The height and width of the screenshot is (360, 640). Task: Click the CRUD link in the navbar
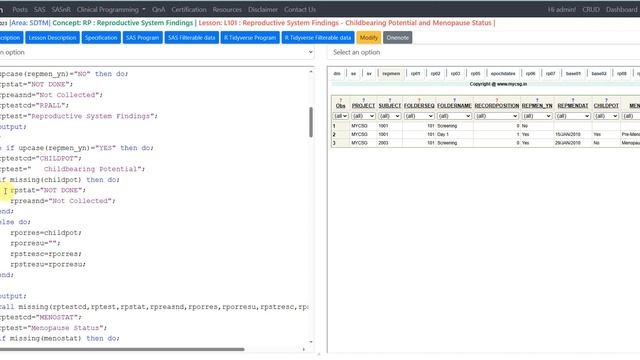coord(591,9)
